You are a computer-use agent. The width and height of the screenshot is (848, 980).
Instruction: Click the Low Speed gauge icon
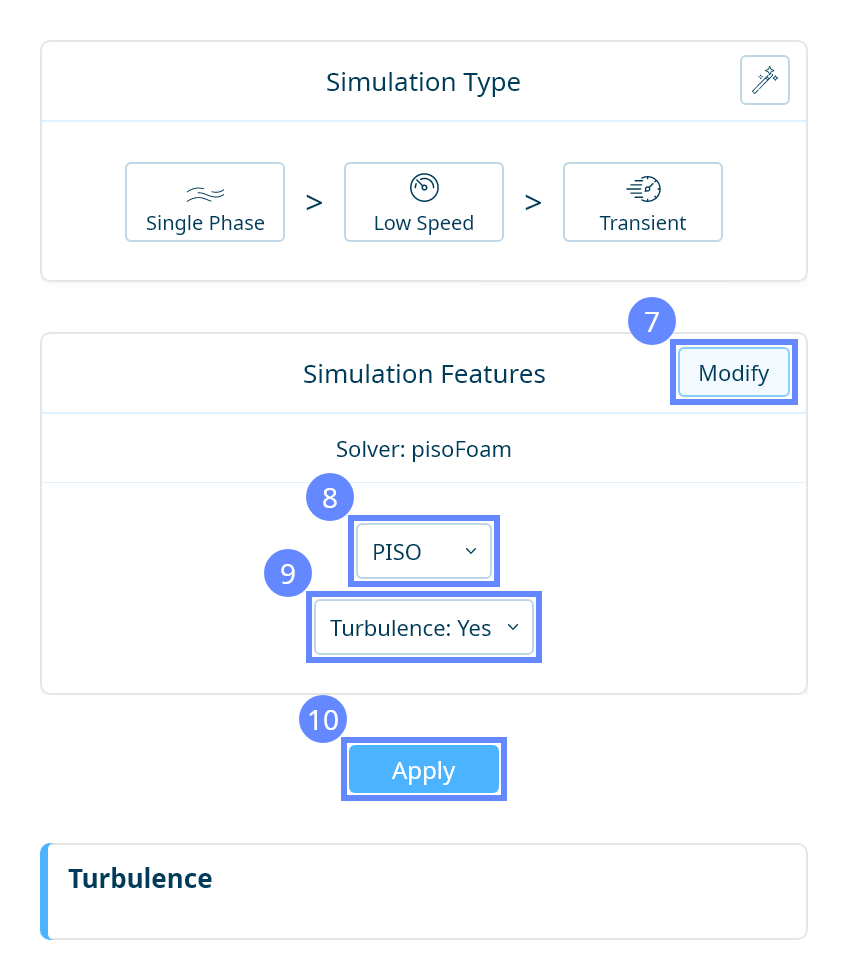(x=424, y=187)
